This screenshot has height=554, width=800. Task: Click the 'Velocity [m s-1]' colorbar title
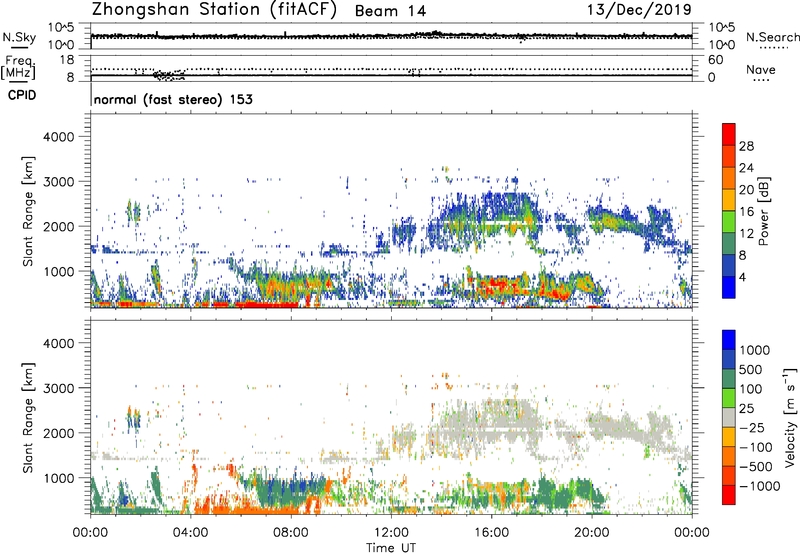point(790,417)
